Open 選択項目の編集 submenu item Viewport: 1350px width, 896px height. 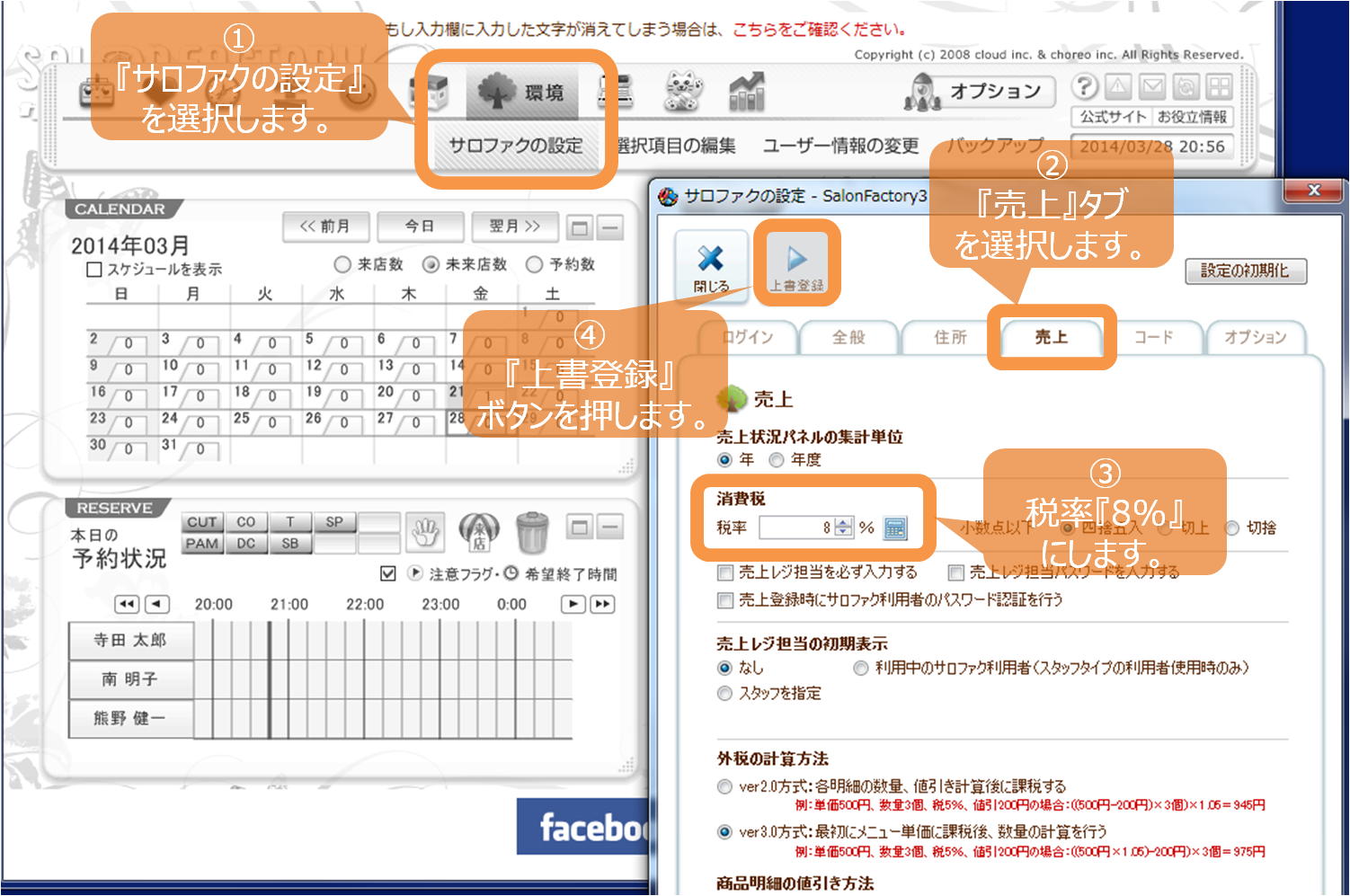coord(677,146)
